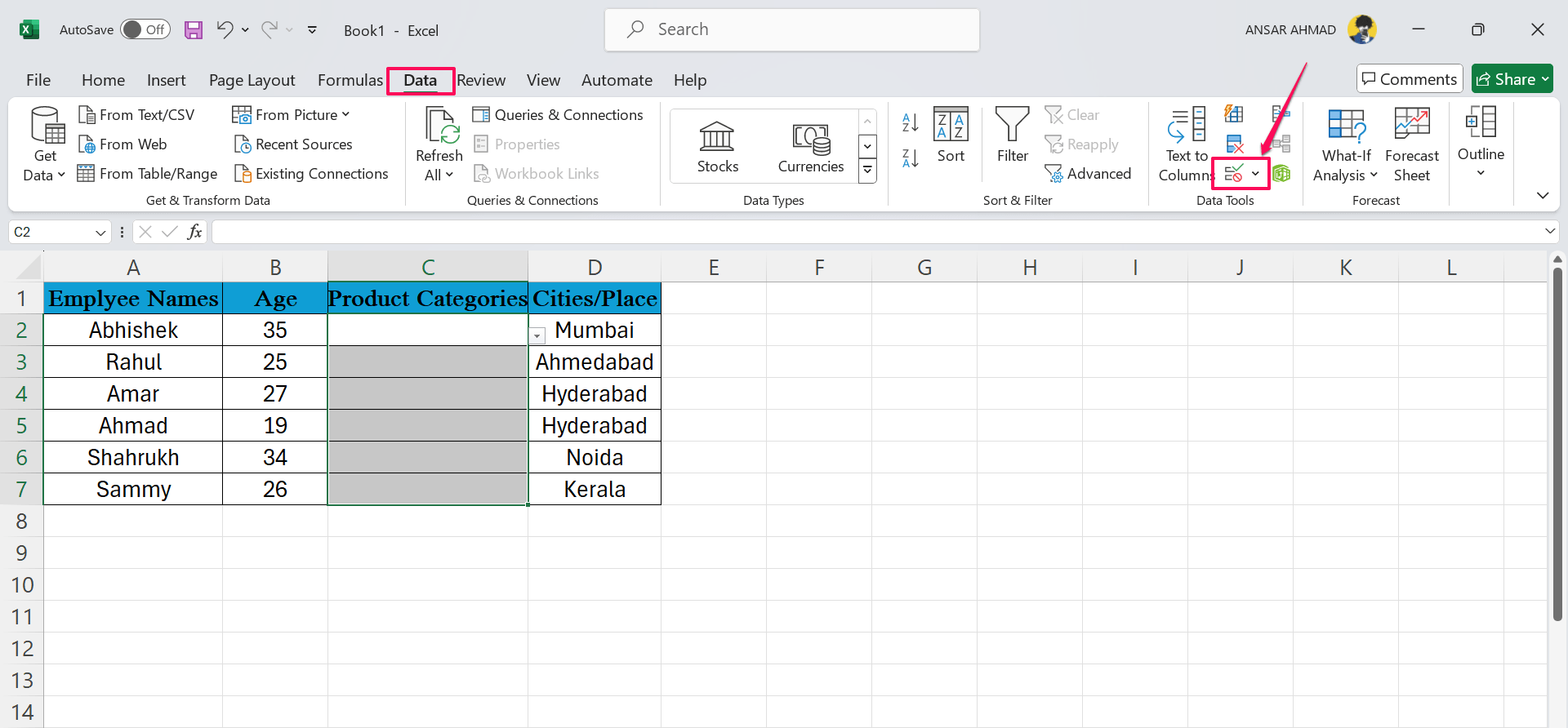Click the Share button
1568x728 pixels.
1512,79
